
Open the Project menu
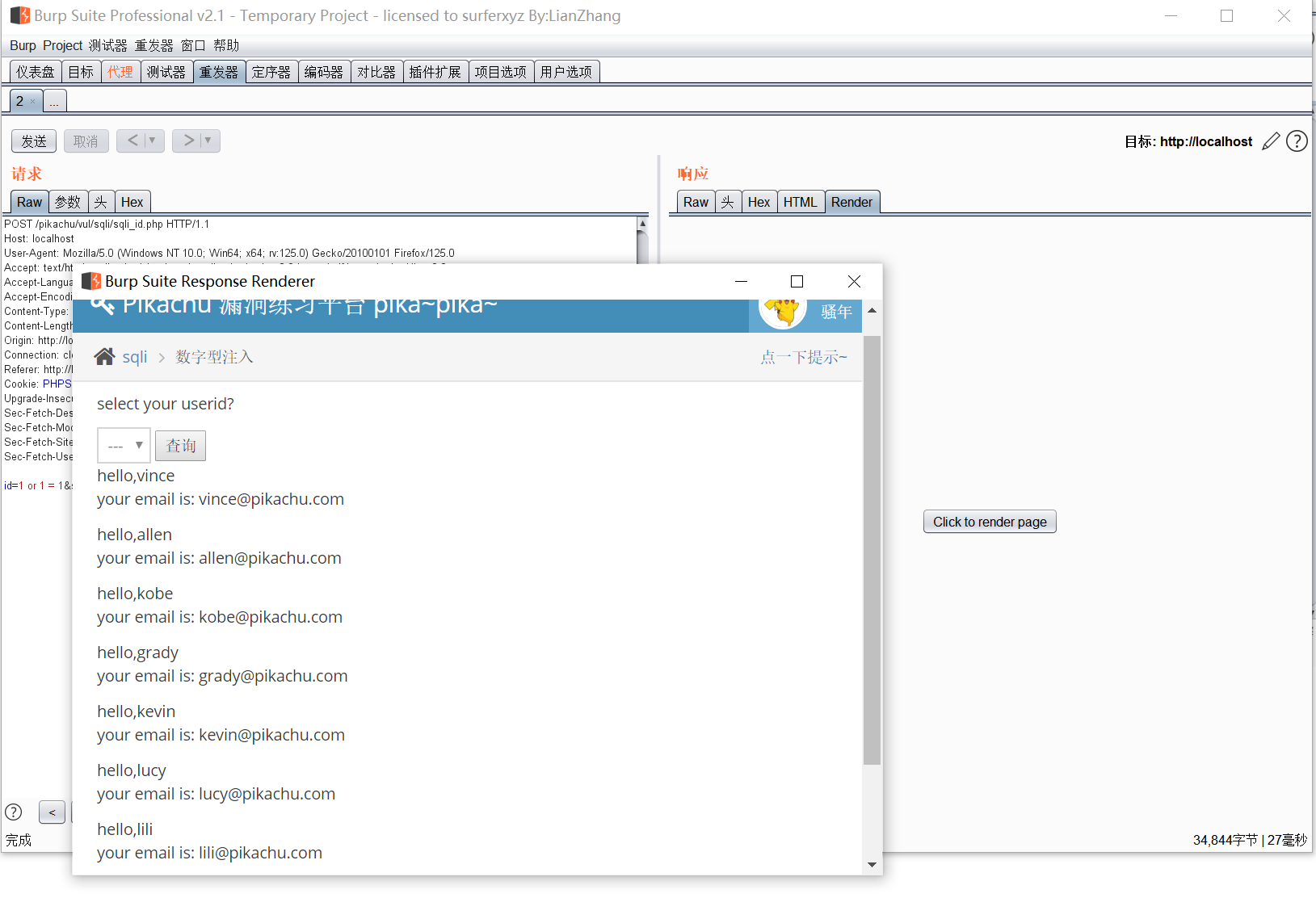click(63, 46)
